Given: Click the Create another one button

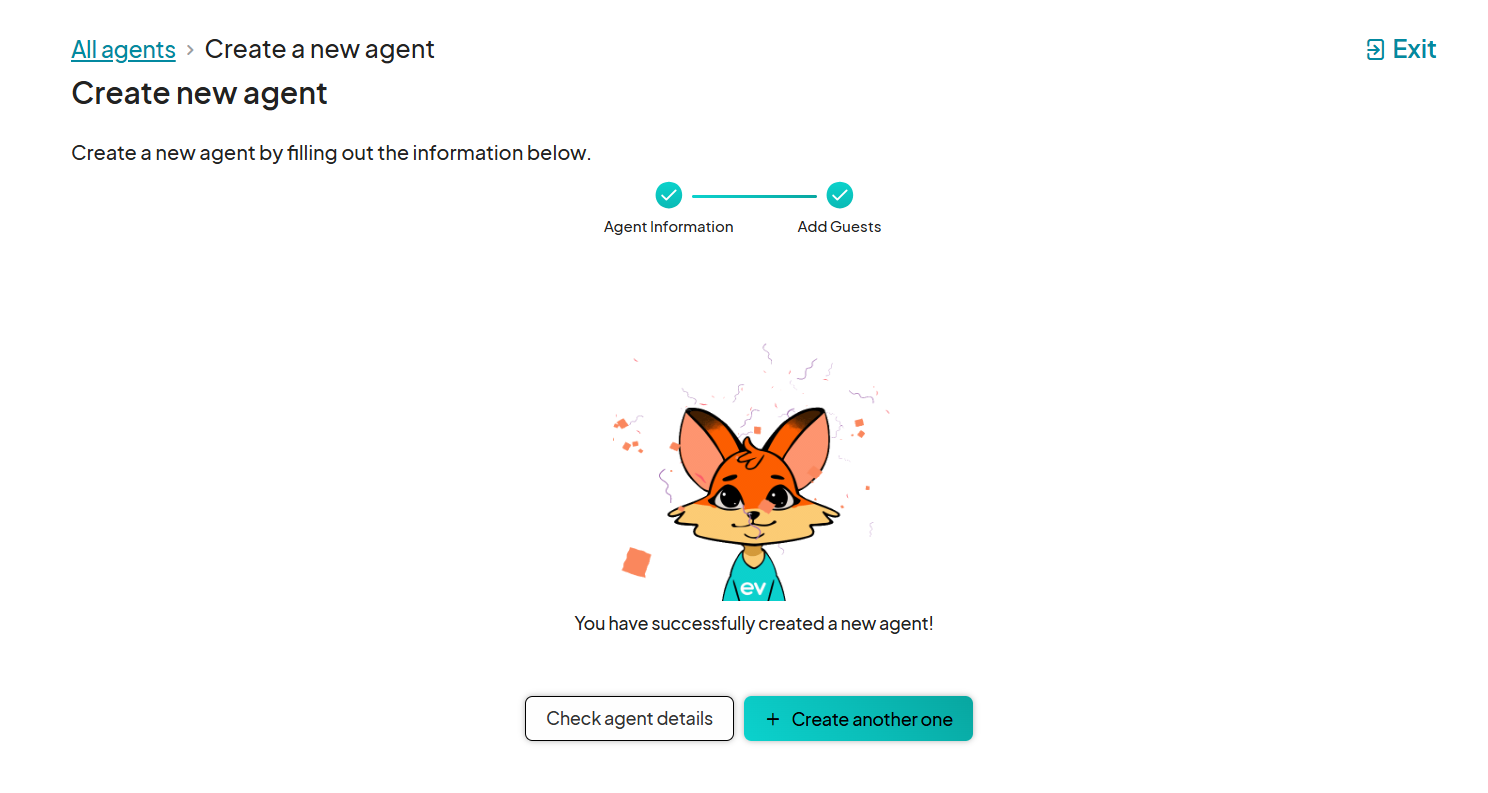Looking at the screenshot, I should point(858,719).
